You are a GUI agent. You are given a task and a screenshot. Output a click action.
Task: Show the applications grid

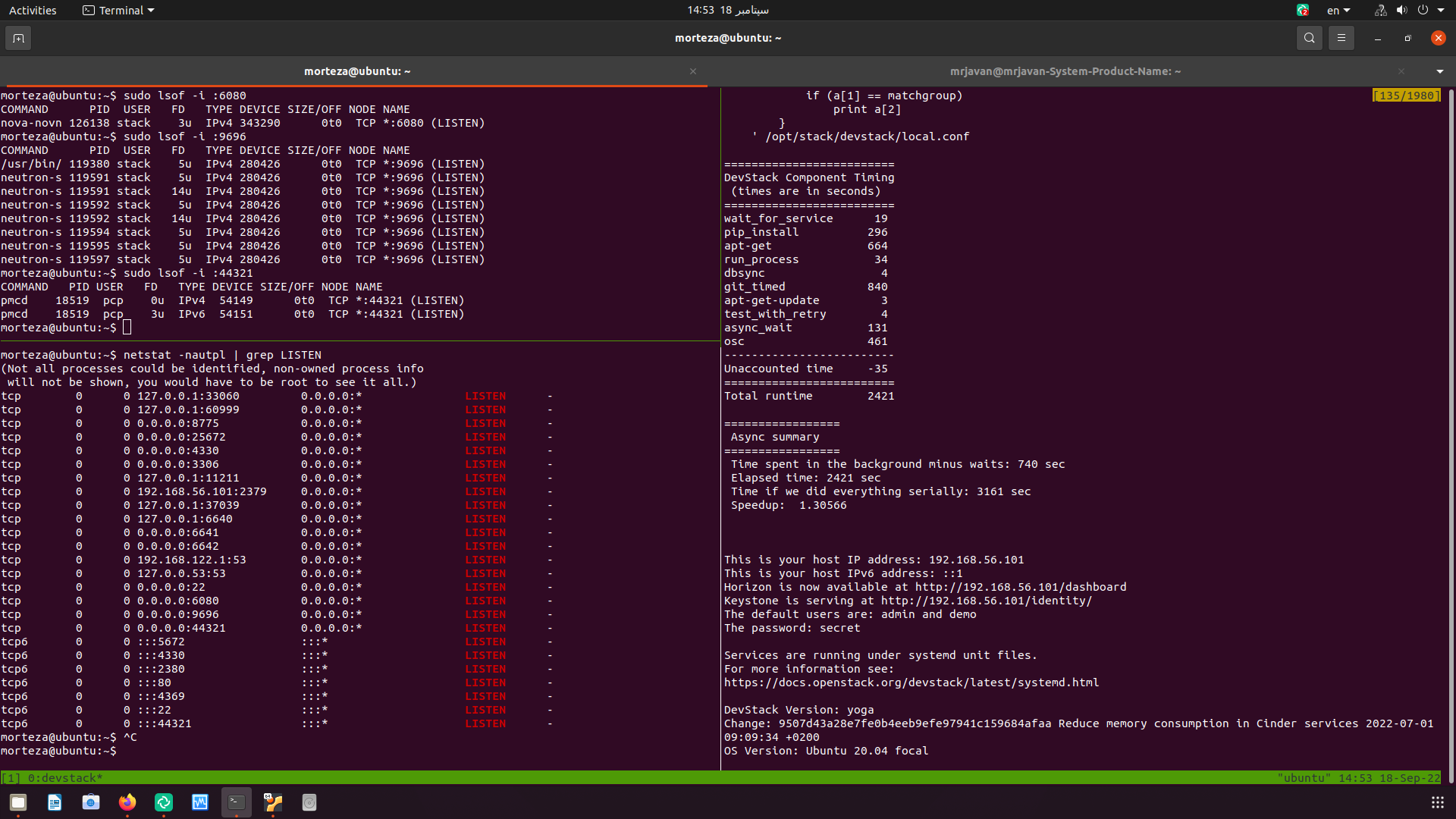pos(1437,802)
